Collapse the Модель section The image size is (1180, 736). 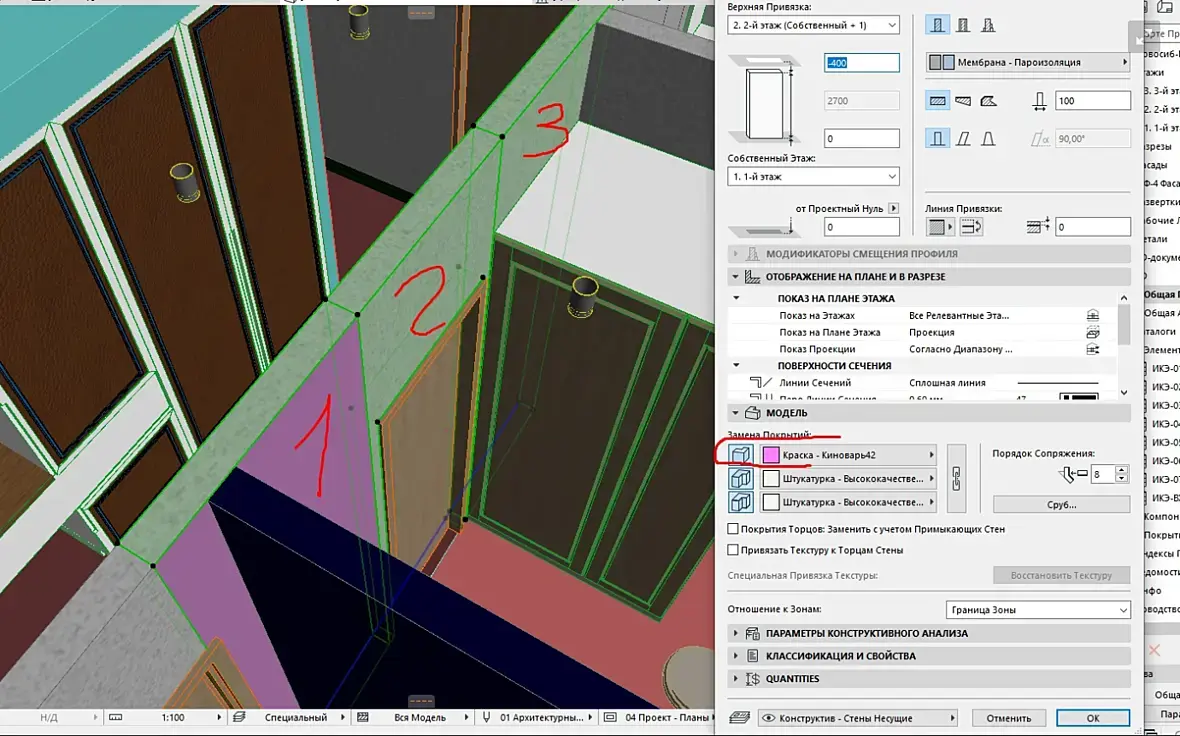(x=735, y=413)
